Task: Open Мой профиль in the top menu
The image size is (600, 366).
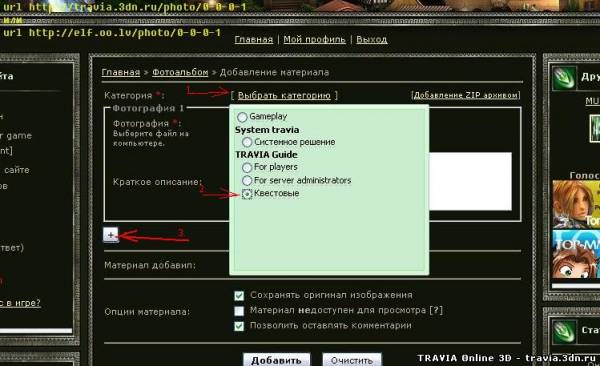Action: tap(314, 39)
